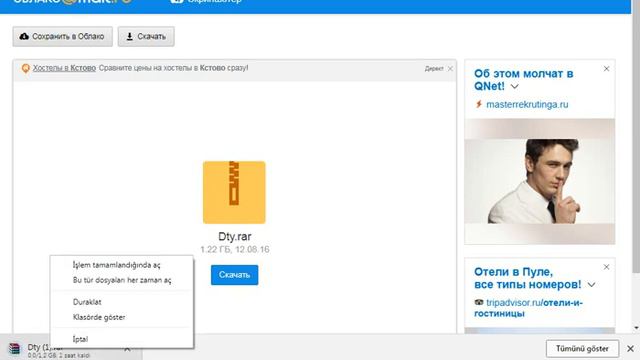
Task: Toggle the download item options arrow
Action: pos(127,349)
